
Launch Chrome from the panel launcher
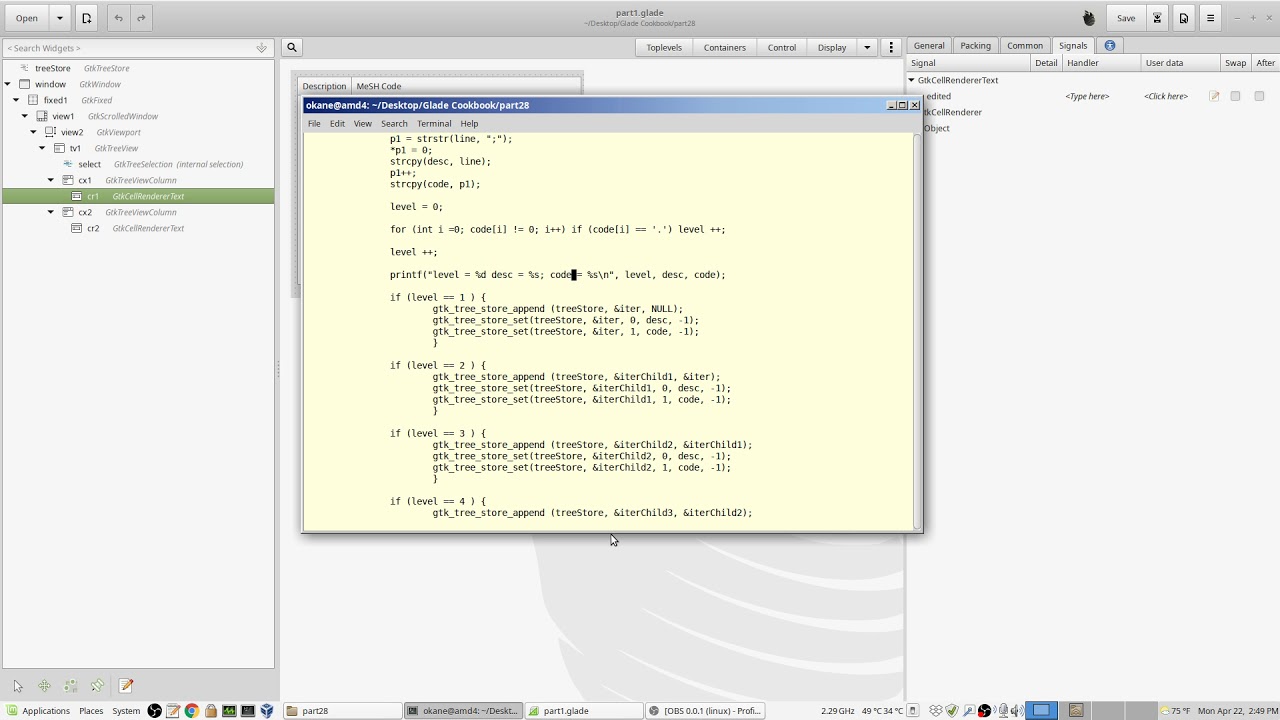[x=192, y=711]
